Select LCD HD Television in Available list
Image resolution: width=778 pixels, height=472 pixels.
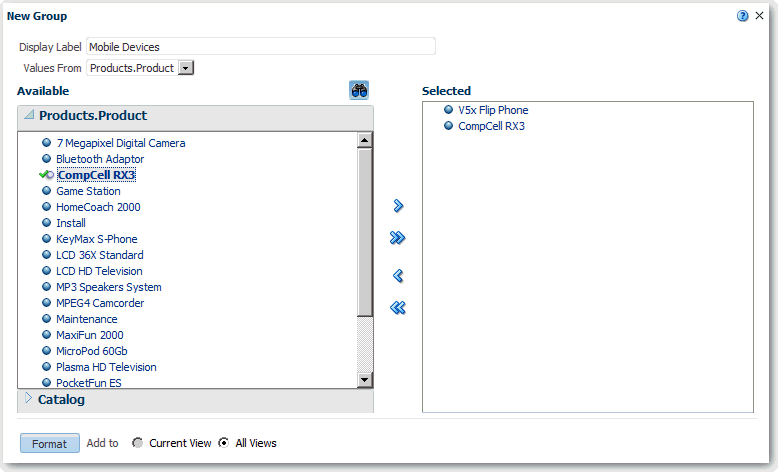99,271
